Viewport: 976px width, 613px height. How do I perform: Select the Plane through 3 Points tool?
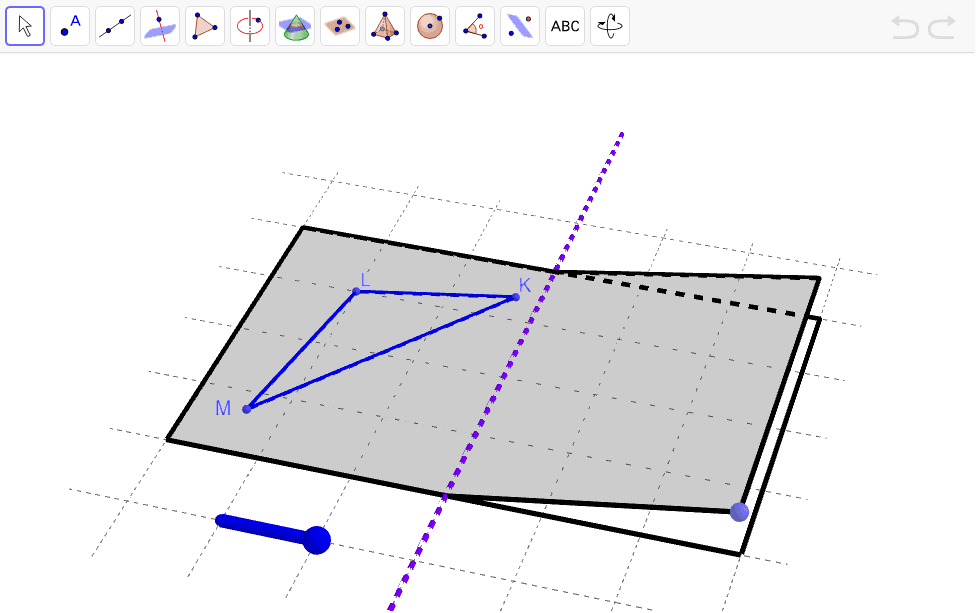pos(340,26)
